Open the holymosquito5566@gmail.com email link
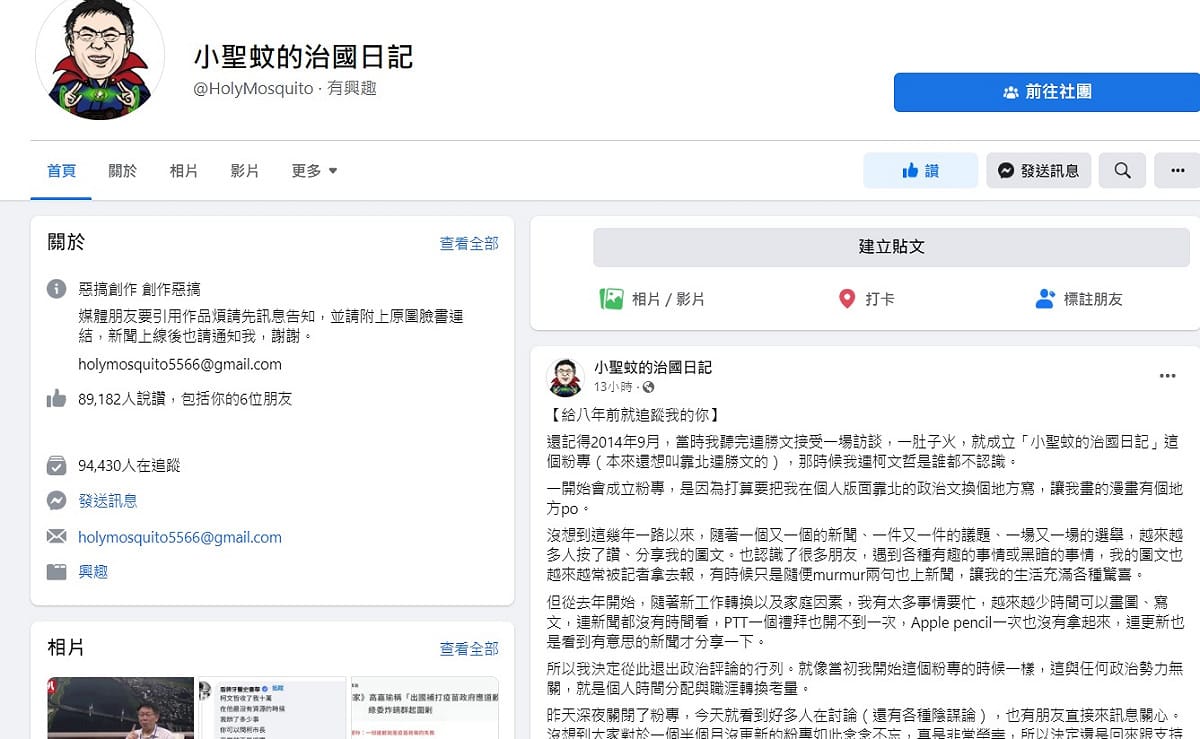 (x=180, y=537)
